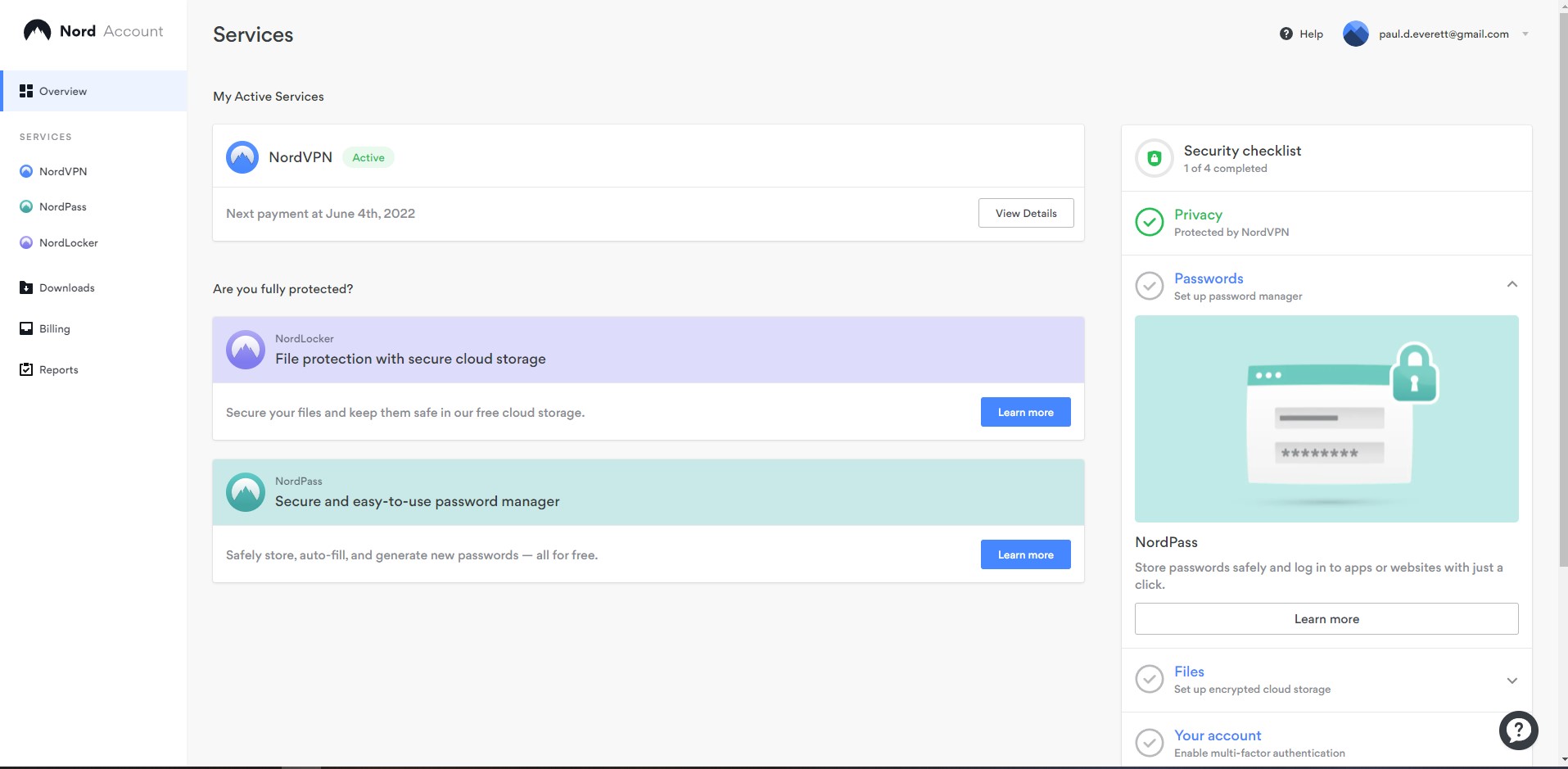Go to the Billing menu item

click(x=55, y=328)
